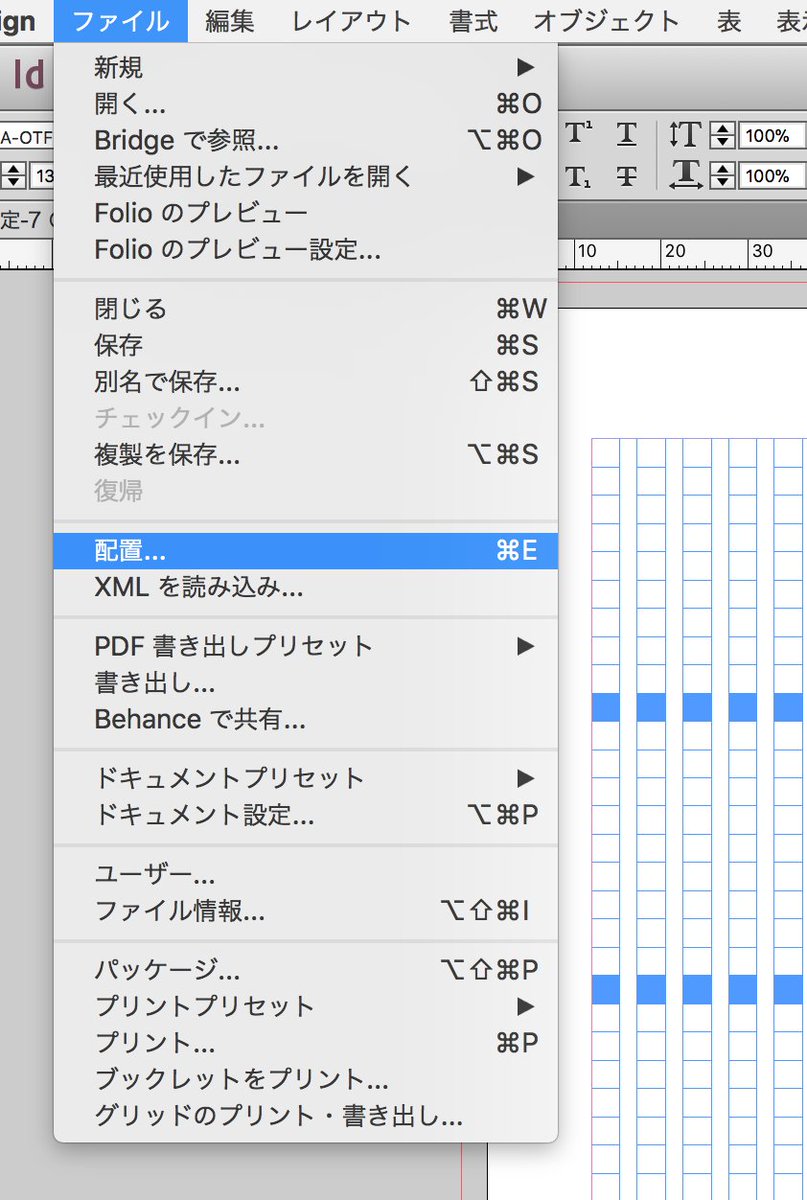The image size is (807, 1200).
Task: Choose パッケージ... menu item
Action: [x=306, y=969]
